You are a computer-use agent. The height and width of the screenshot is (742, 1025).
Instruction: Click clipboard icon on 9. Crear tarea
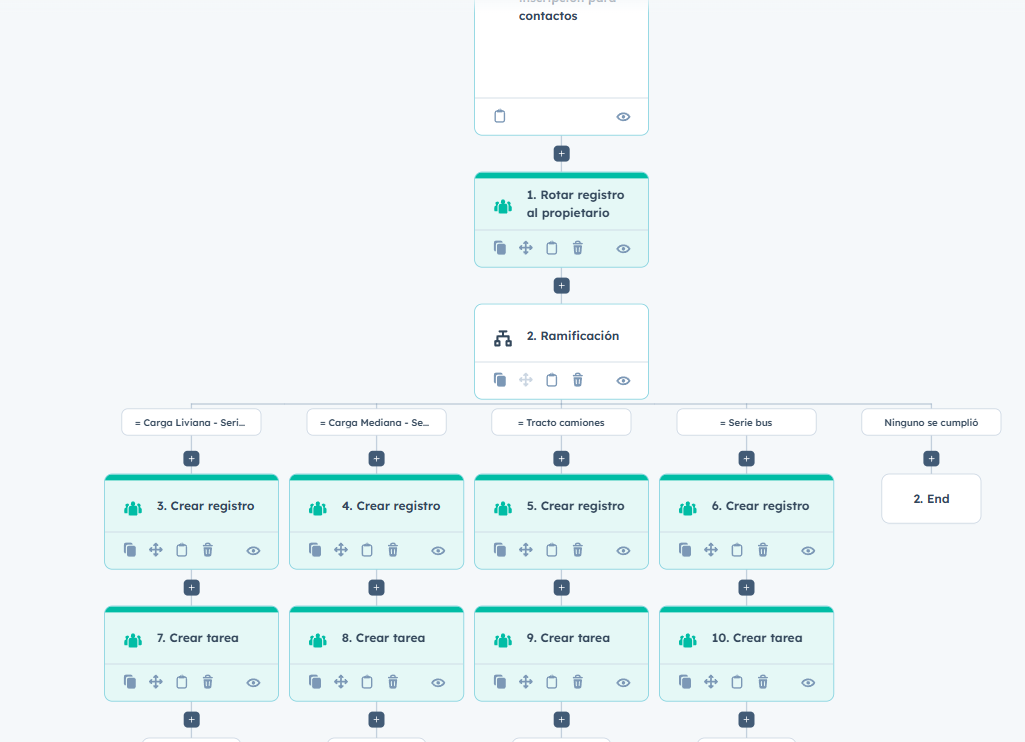tap(552, 682)
